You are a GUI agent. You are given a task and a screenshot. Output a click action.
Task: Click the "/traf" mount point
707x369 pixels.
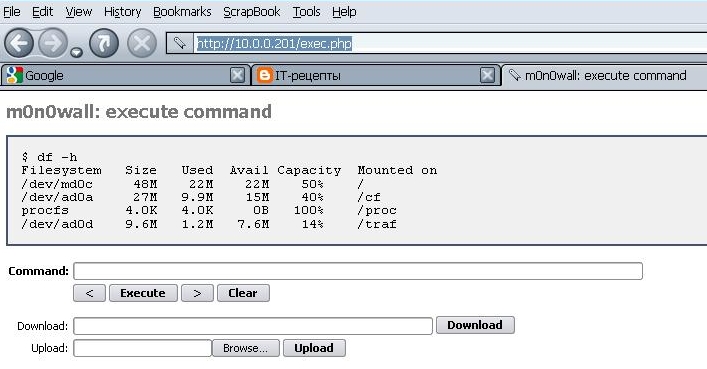point(377,224)
